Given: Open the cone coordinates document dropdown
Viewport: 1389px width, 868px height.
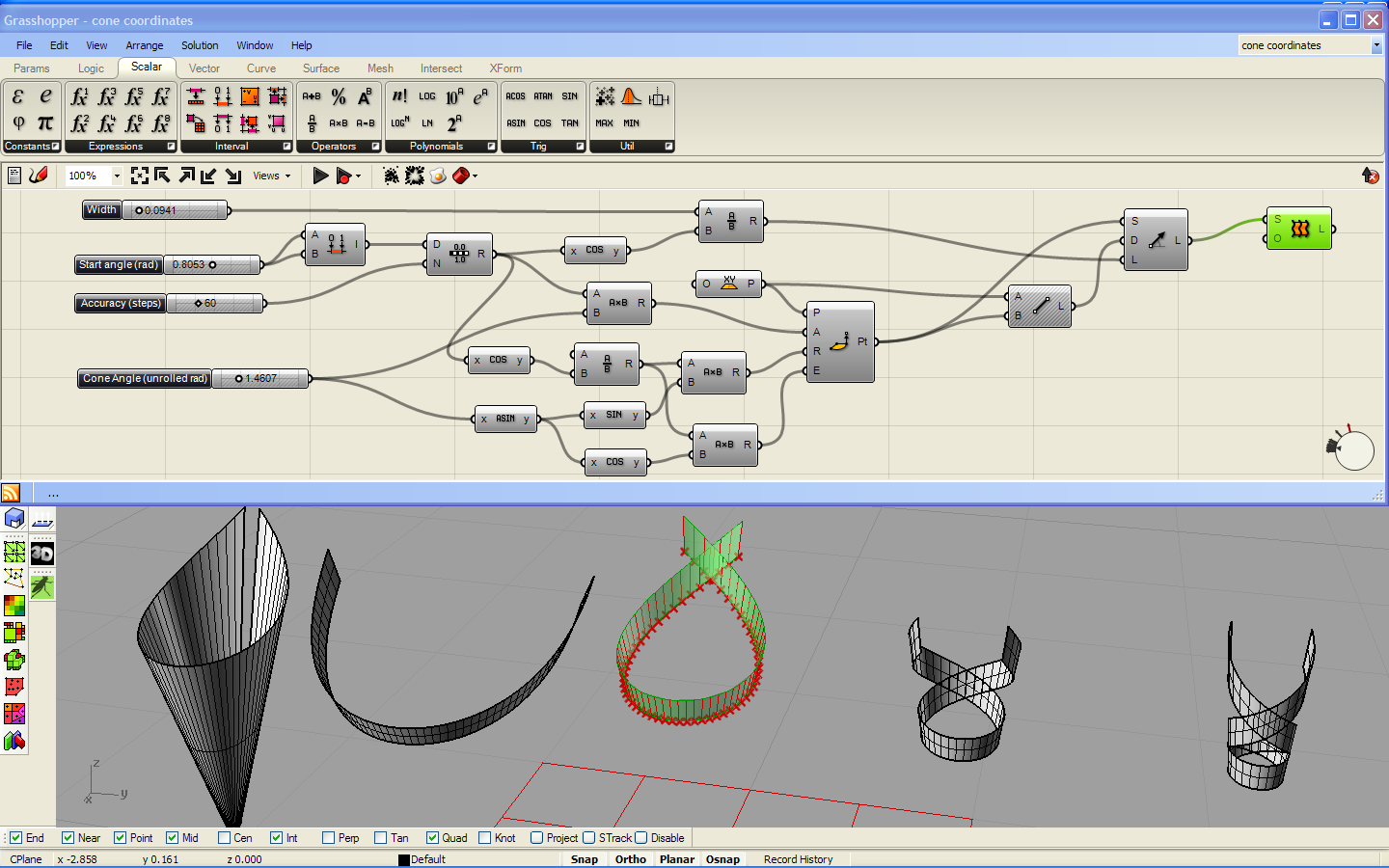Looking at the screenshot, I should [1377, 45].
